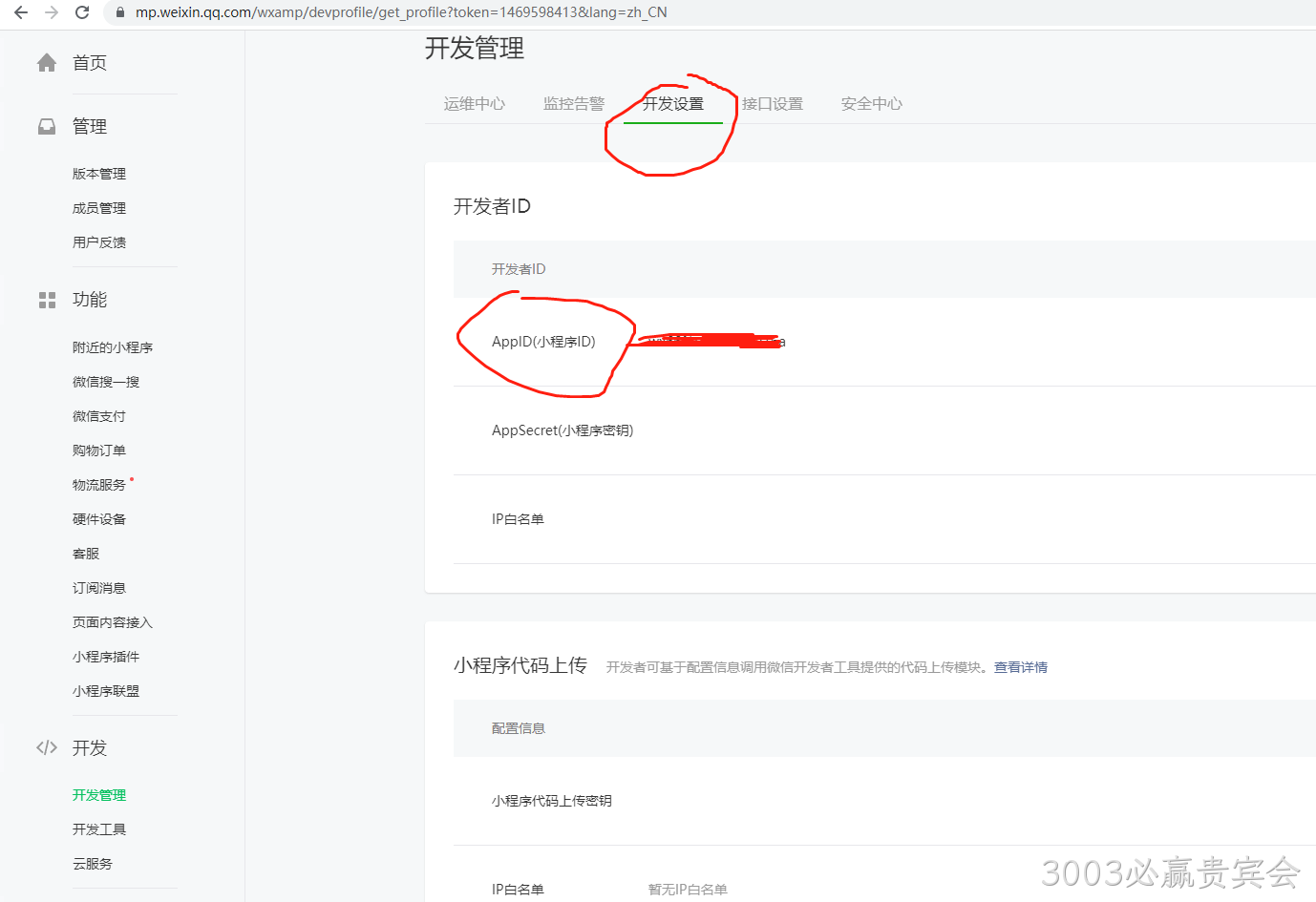Image resolution: width=1316 pixels, height=902 pixels.
Task: Open 小程序联盟 in the sidebar
Action: [106, 691]
